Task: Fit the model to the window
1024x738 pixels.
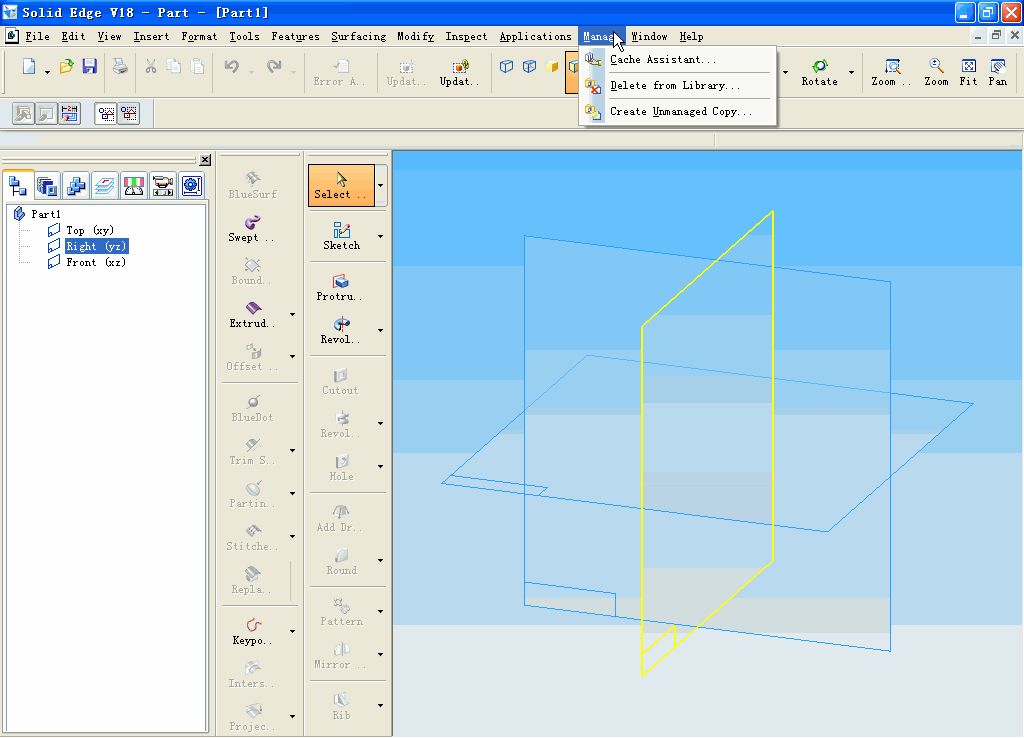Action: (x=968, y=72)
